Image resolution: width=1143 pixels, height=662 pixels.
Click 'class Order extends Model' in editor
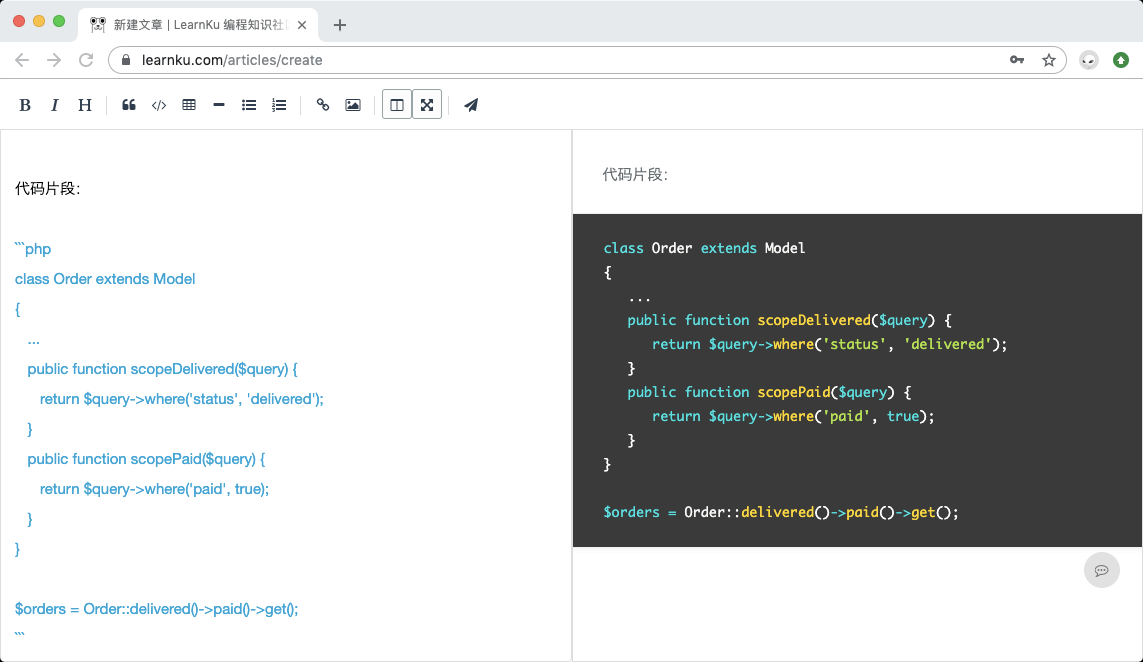coord(105,279)
